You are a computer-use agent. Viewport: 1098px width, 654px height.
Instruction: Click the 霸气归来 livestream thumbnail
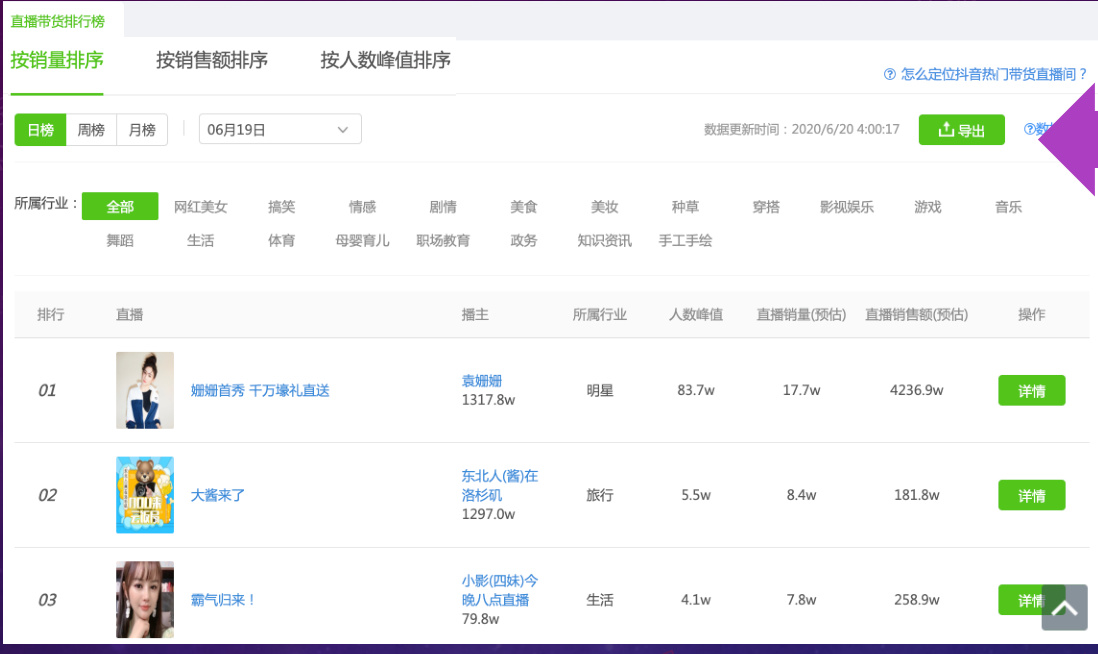pos(145,599)
